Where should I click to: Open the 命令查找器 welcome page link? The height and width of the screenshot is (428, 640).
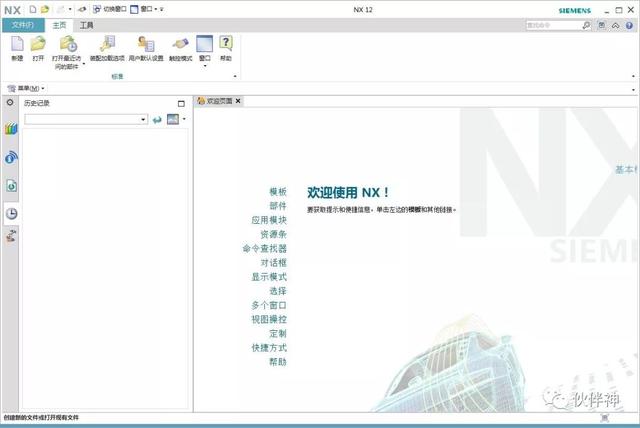(264, 248)
